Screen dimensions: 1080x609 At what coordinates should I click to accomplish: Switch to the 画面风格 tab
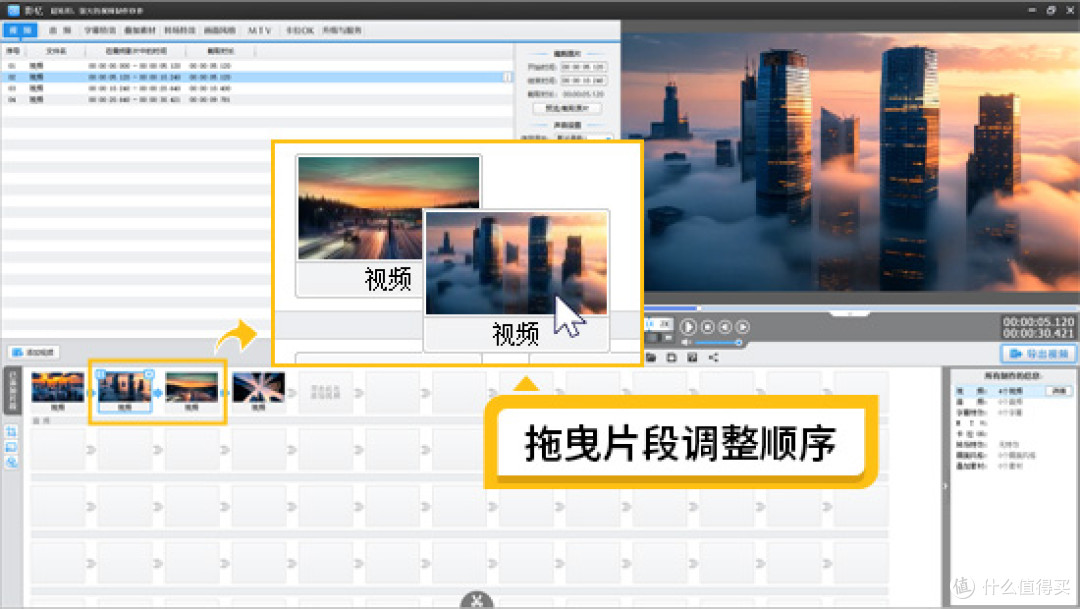tap(220, 30)
